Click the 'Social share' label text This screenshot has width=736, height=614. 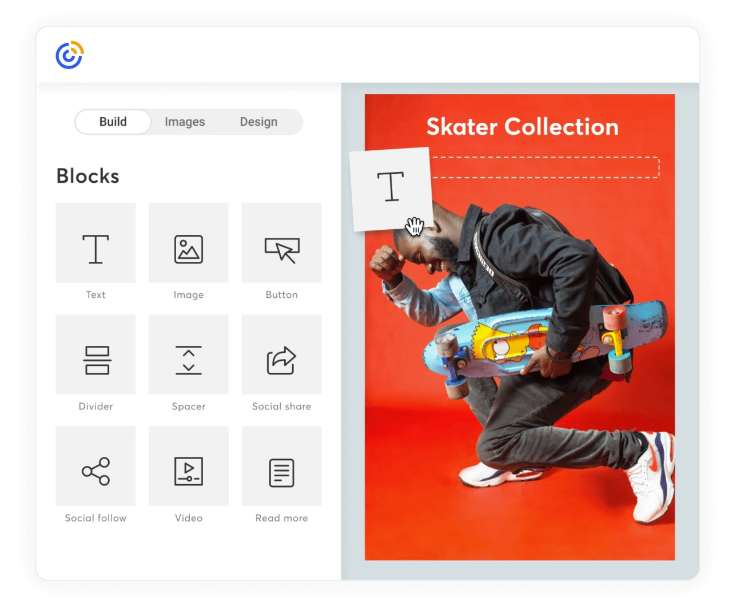[x=282, y=406]
